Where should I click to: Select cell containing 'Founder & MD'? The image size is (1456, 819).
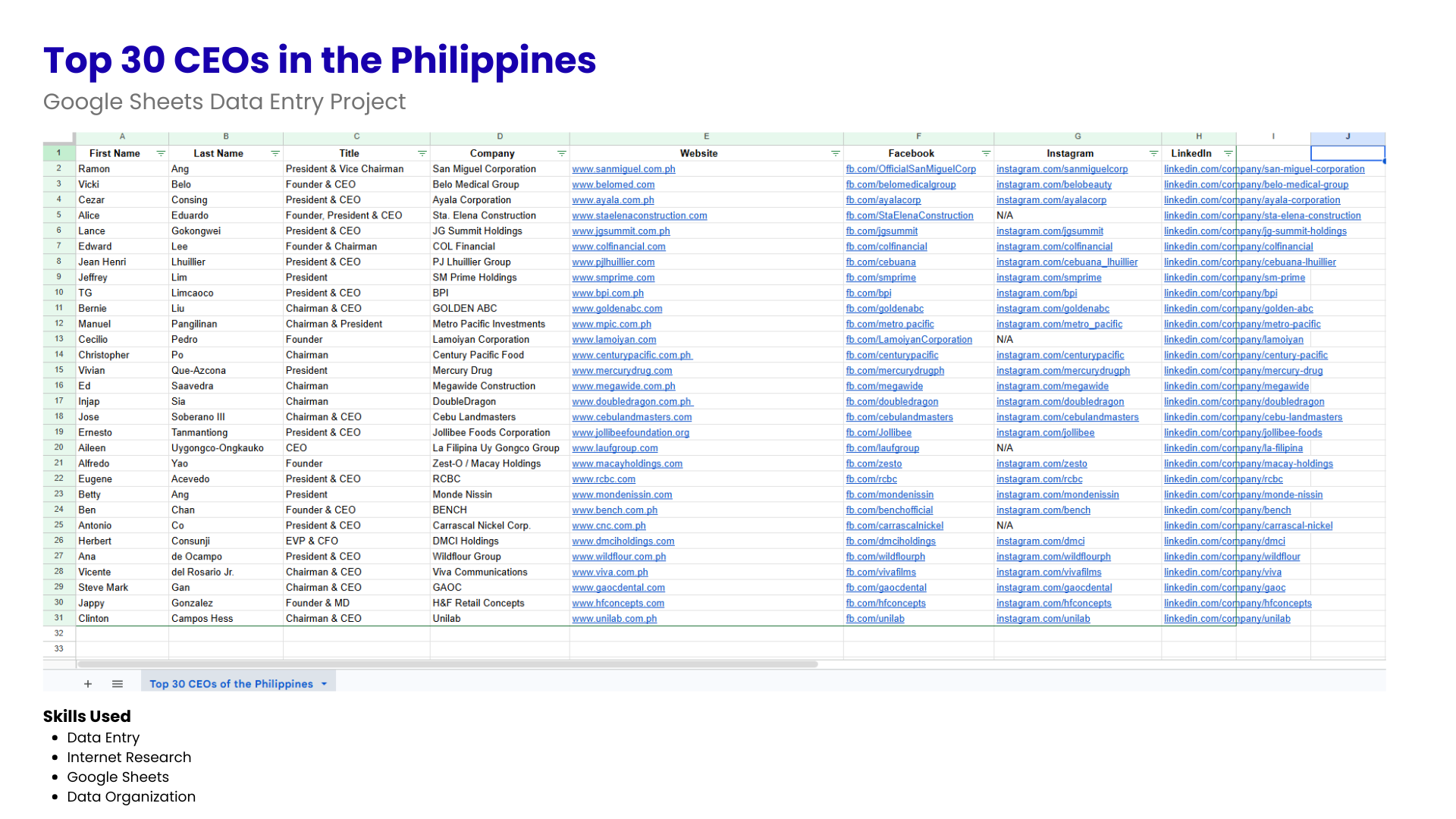coord(356,604)
